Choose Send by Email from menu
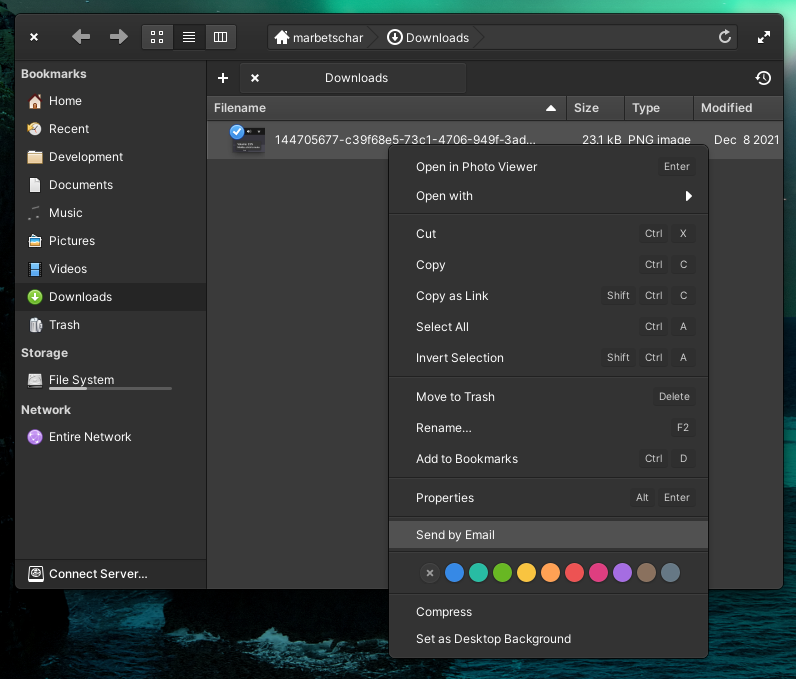Viewport: 796px width, 679px height. click(455, 535)
